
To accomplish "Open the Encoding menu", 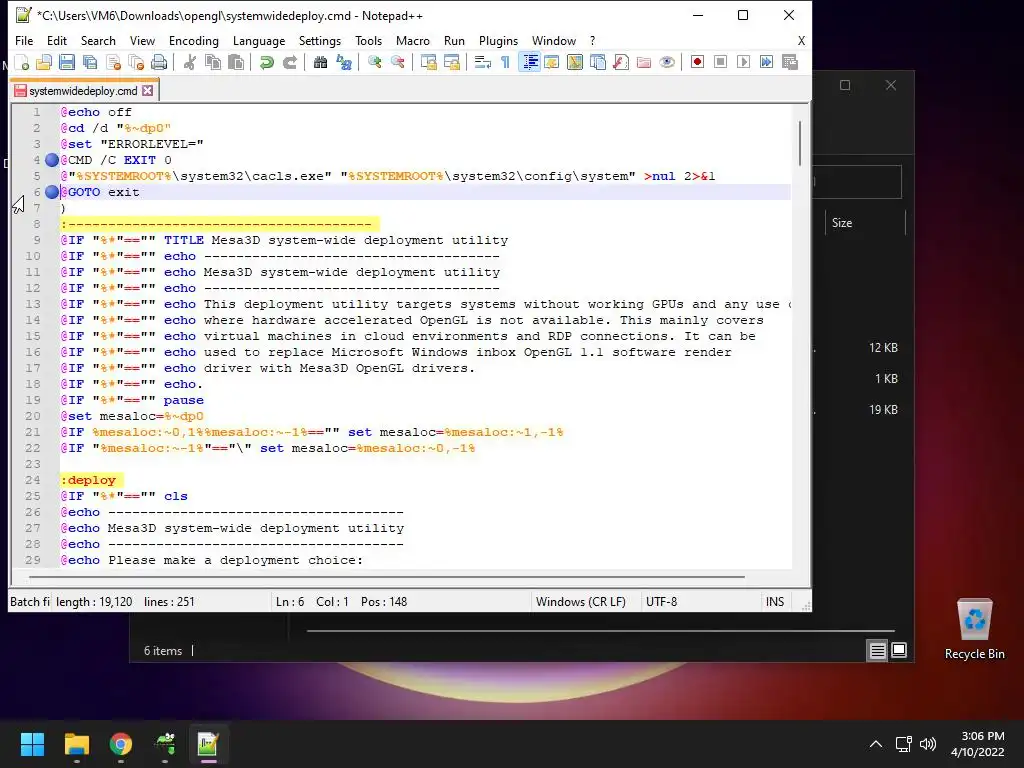I will [194, 40].
